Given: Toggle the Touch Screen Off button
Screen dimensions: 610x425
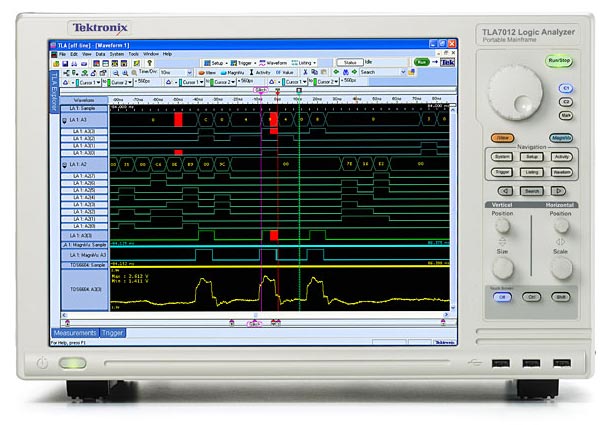Looking at the screenshot, I should pos(502,297).
